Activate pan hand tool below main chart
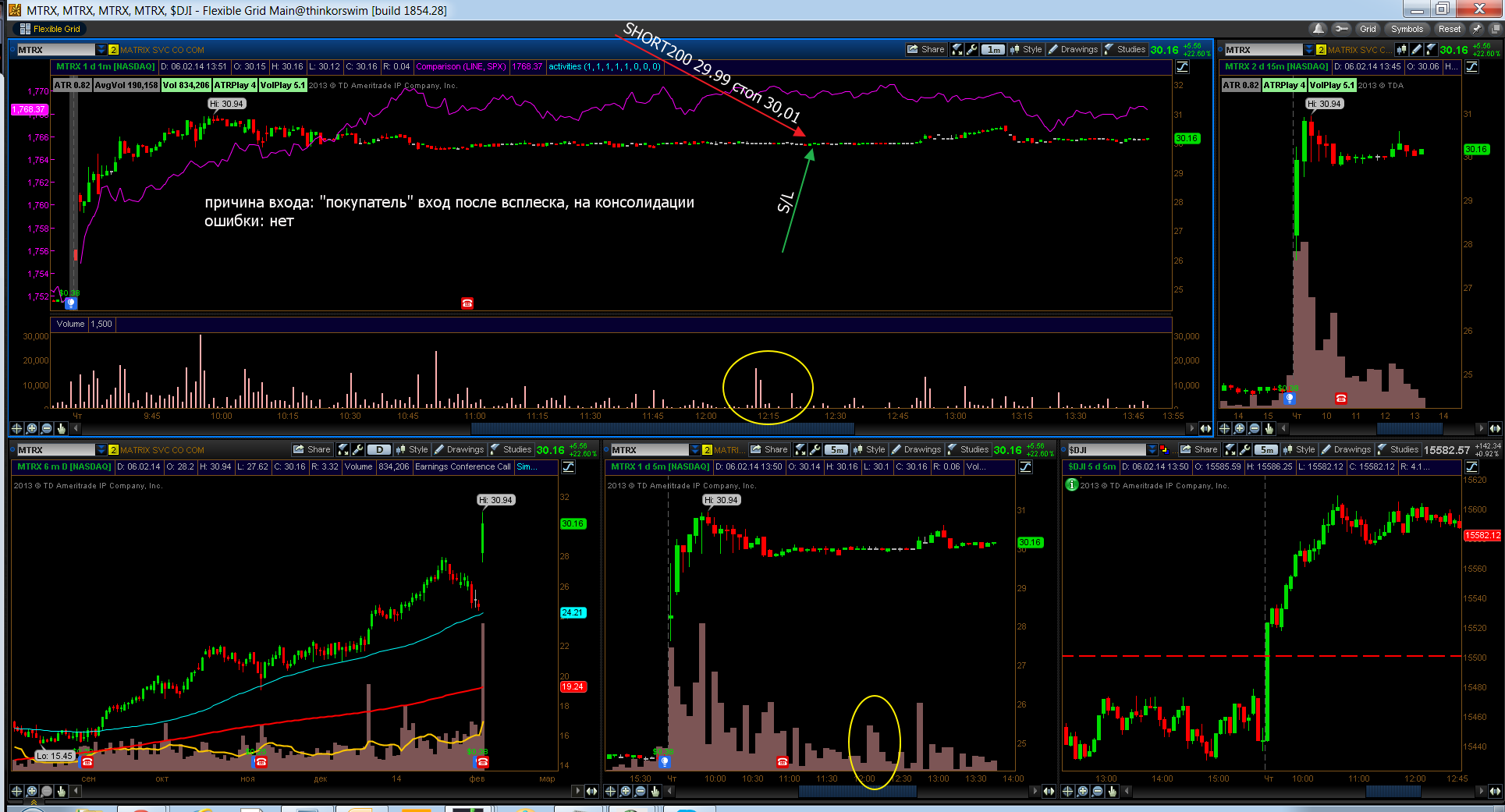This screenshot has height=812, width=1505. click(61, 428)
